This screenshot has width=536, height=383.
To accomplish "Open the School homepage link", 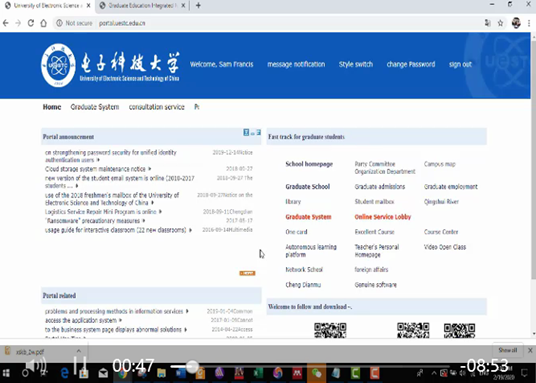I will point(309,164).
